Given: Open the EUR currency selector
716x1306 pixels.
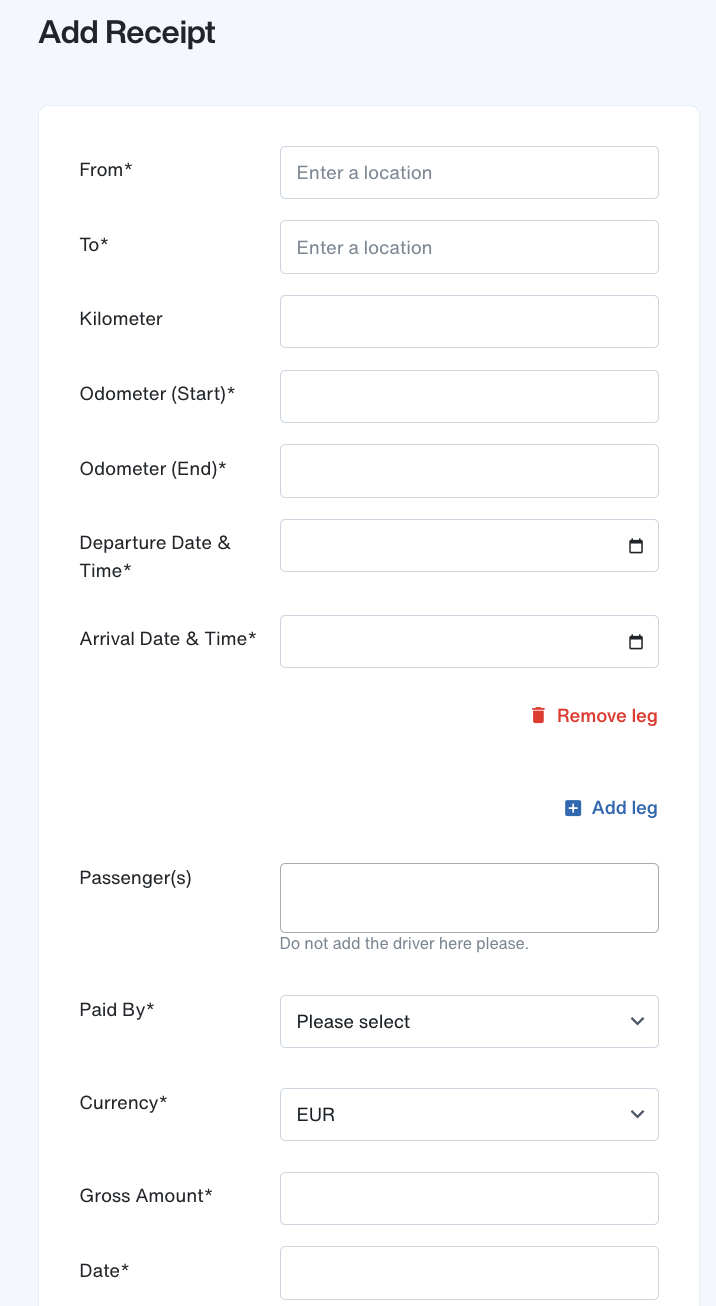Looking at the screenshot, I should tap(469, 1114).
